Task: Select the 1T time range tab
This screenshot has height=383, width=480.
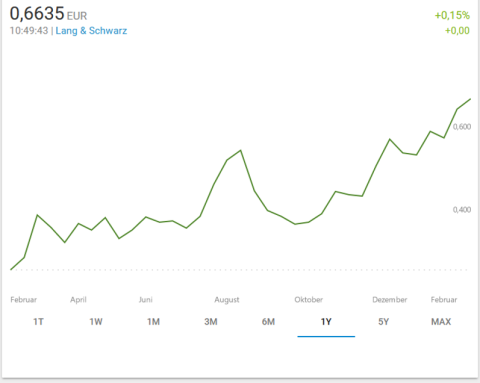Action: (x=38, y=322)
